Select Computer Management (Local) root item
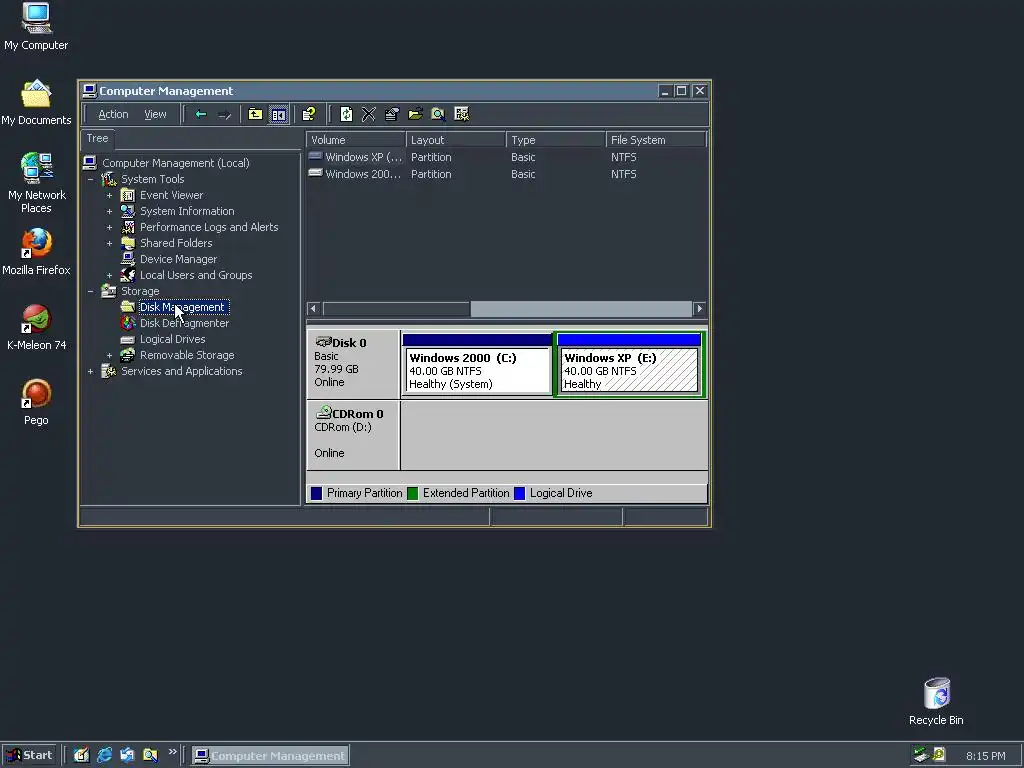The width and height of the screenshot is (1024, 768). (176, 163)
